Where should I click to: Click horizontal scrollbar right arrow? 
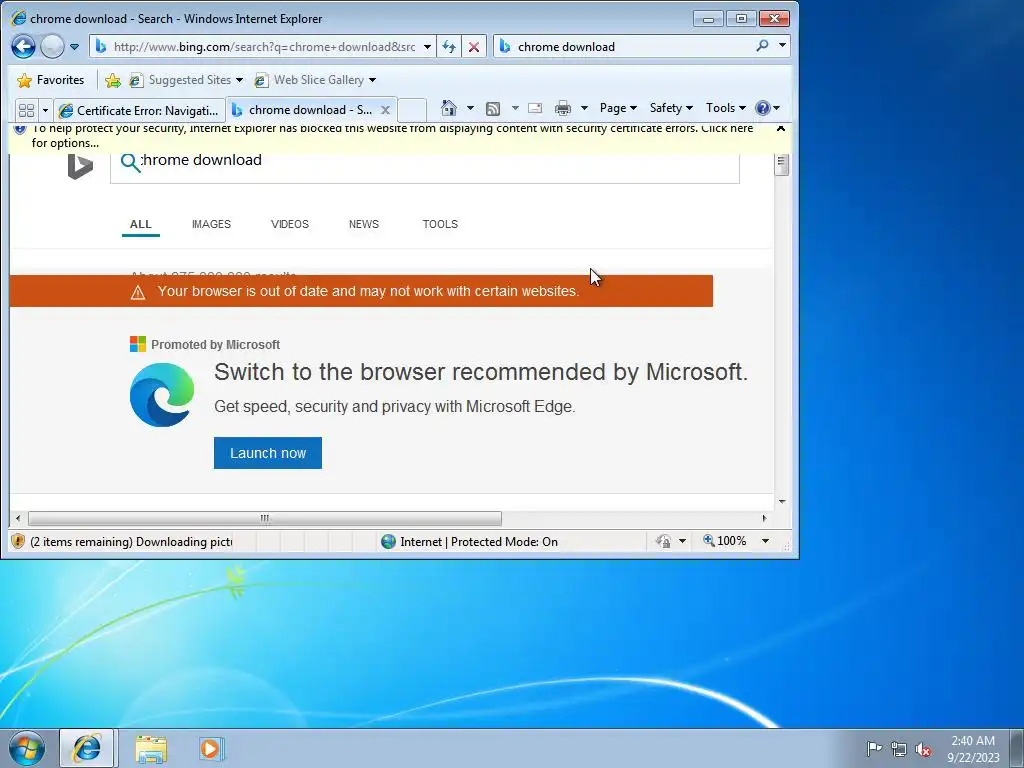pyautogui.click(x=764, y=519)
